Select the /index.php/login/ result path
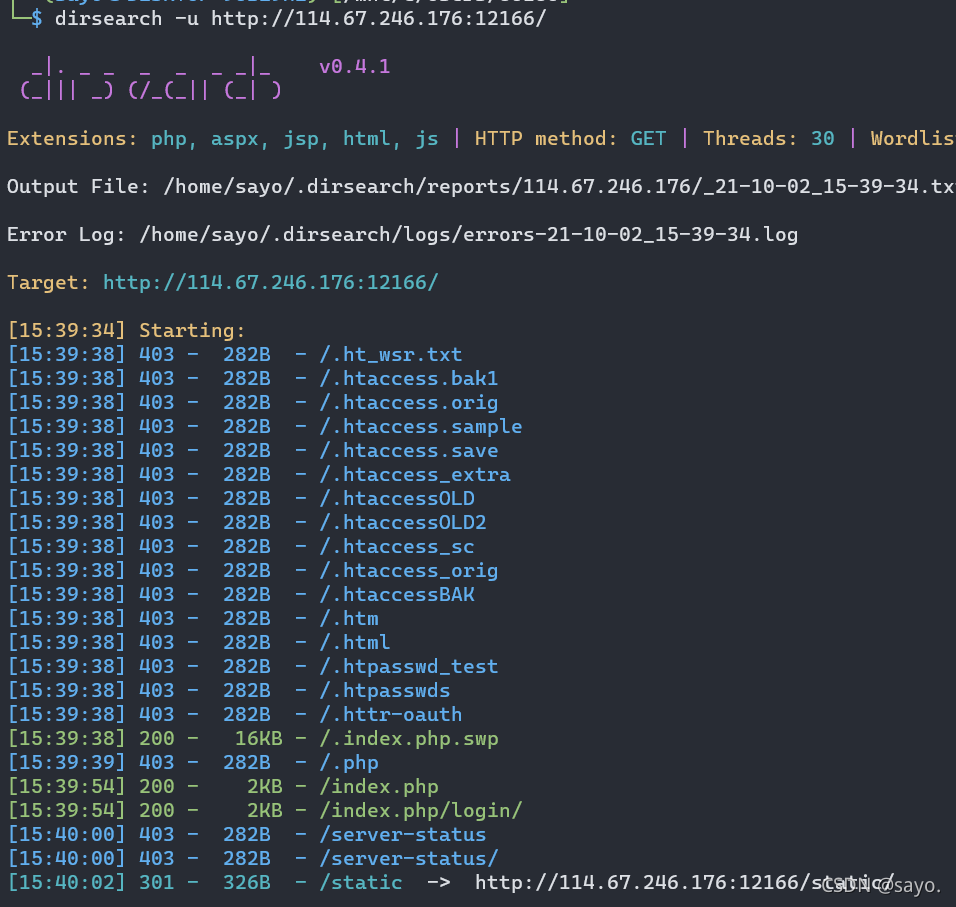Screen dimensions: 956x907 click(x=421, y=811)
